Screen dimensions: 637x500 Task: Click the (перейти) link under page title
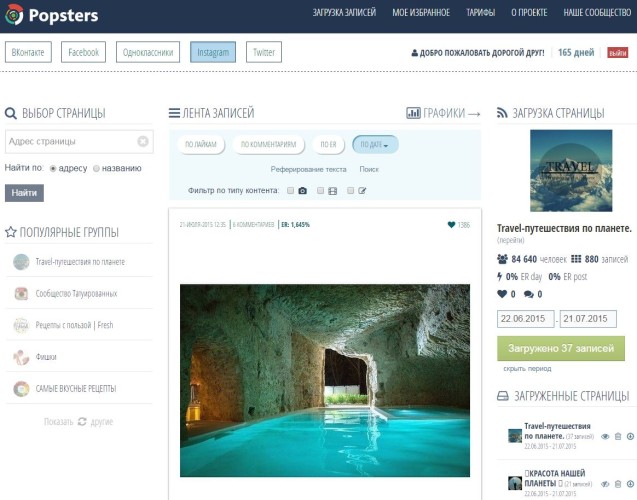click(511, 240)
